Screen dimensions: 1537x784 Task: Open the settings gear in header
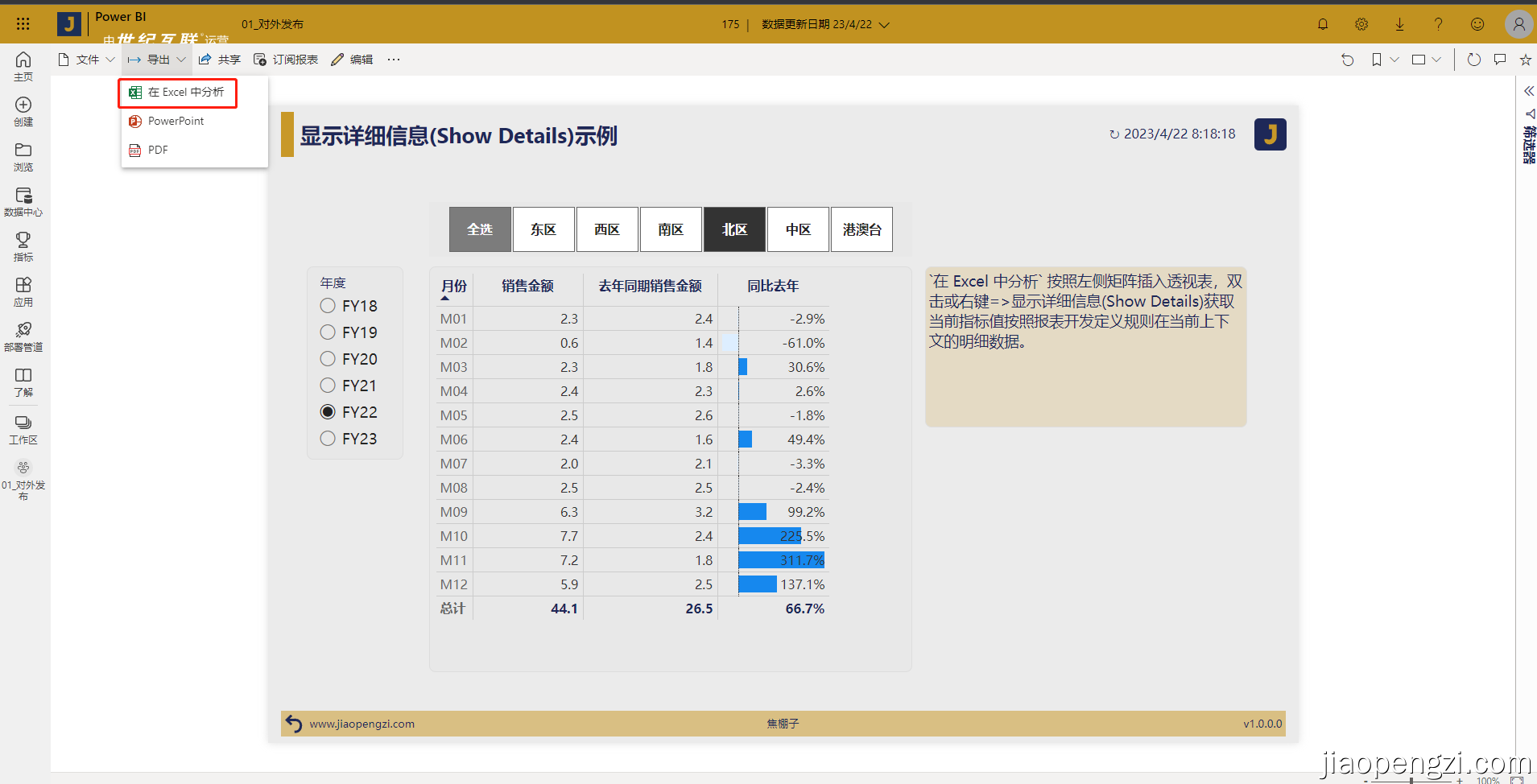point(1361,24)
